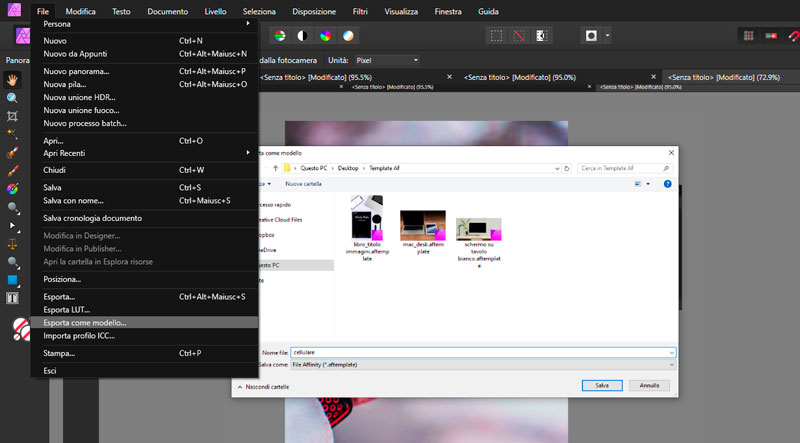Select schermo su tavolo bianco.aftemplate file
Viewport: 800px width, 443px height.
pyautogui.click(x=479, y=242)
